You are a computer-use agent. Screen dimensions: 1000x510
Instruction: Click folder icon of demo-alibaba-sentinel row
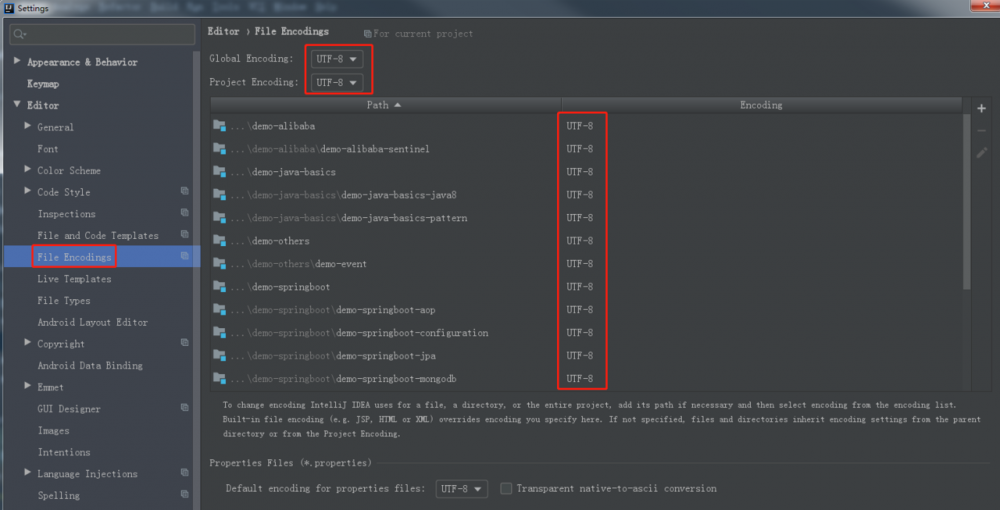point(219,149)
